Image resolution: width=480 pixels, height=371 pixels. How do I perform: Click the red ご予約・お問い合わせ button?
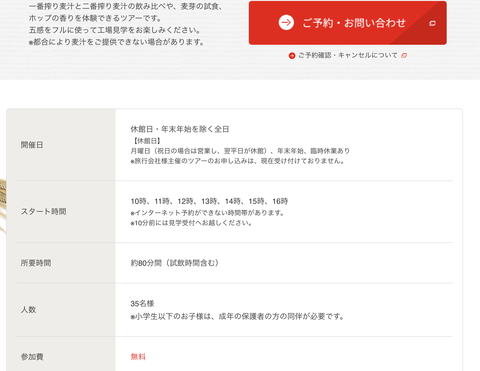[348, 23]
